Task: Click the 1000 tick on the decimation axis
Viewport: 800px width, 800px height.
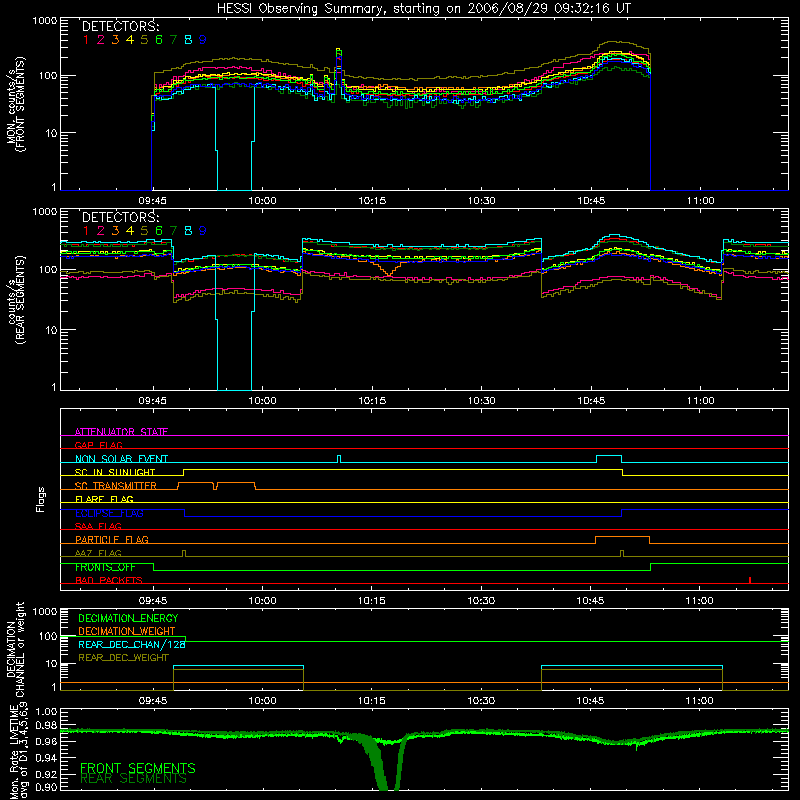Action: pyautogui.click(x=44, y=611)
